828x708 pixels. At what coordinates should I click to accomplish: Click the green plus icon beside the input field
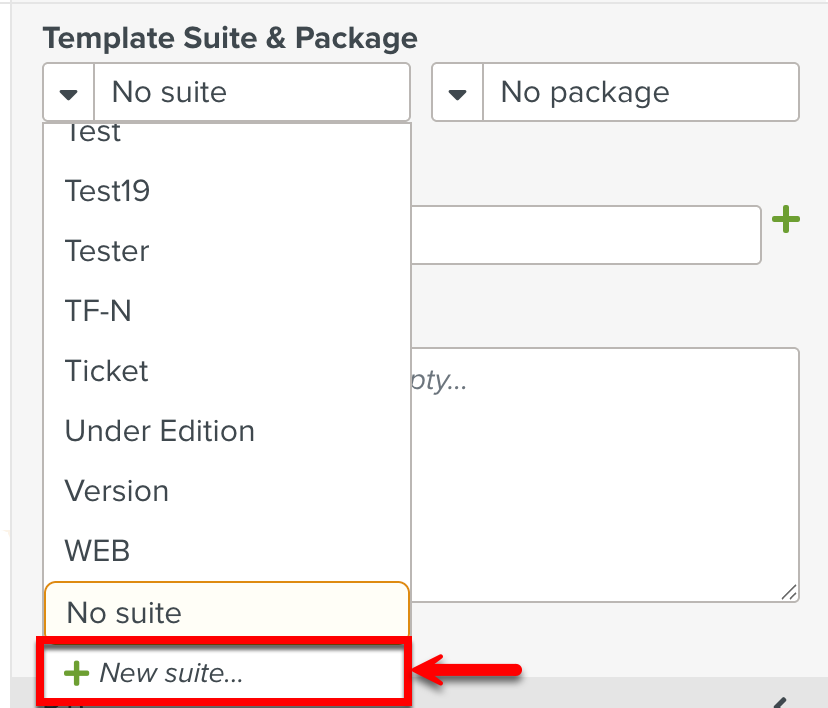pyautogui.click(x=787, y=219)
